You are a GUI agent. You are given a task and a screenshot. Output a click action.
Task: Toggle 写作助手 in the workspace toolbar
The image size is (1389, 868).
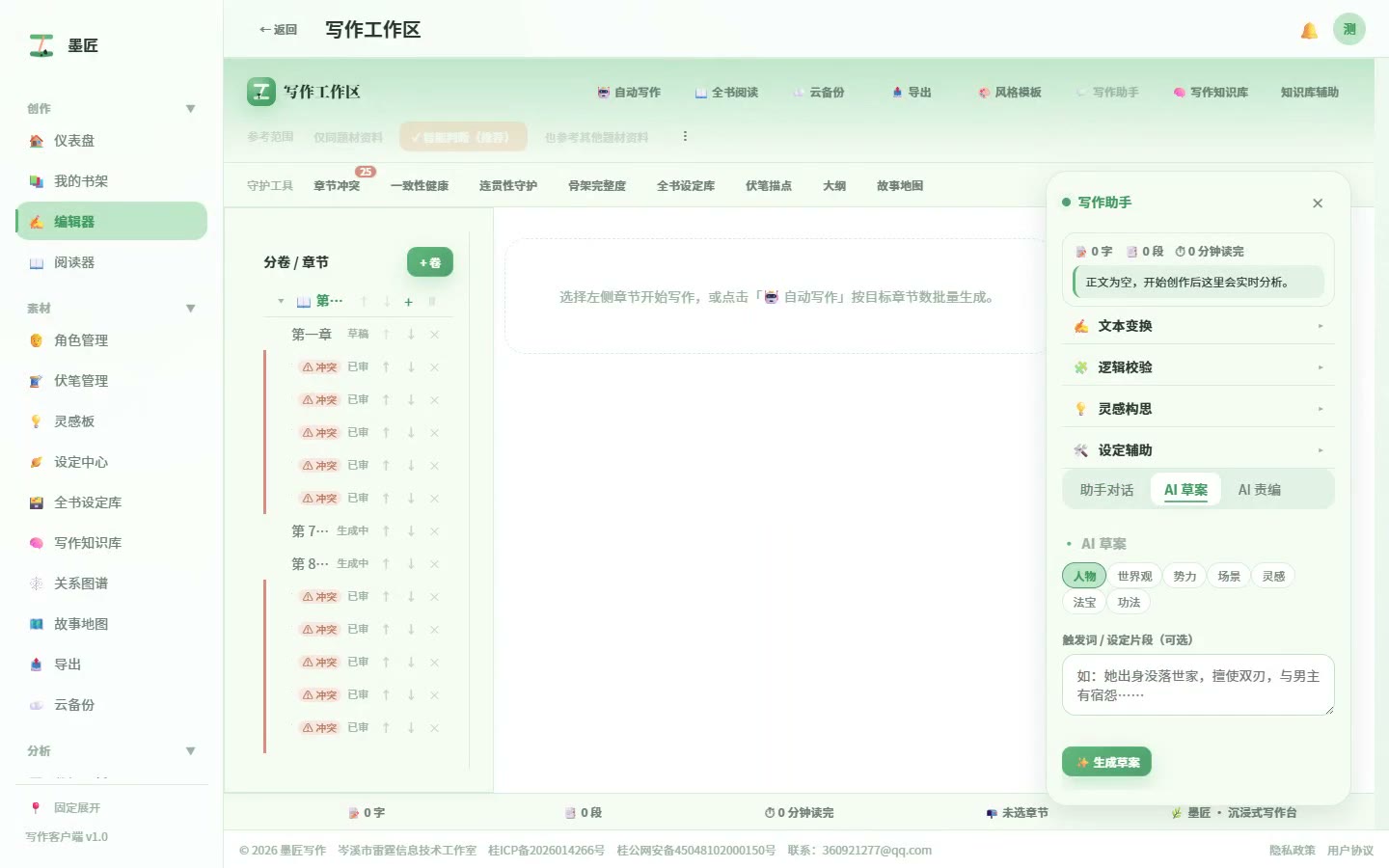(x=1107, y=93)
